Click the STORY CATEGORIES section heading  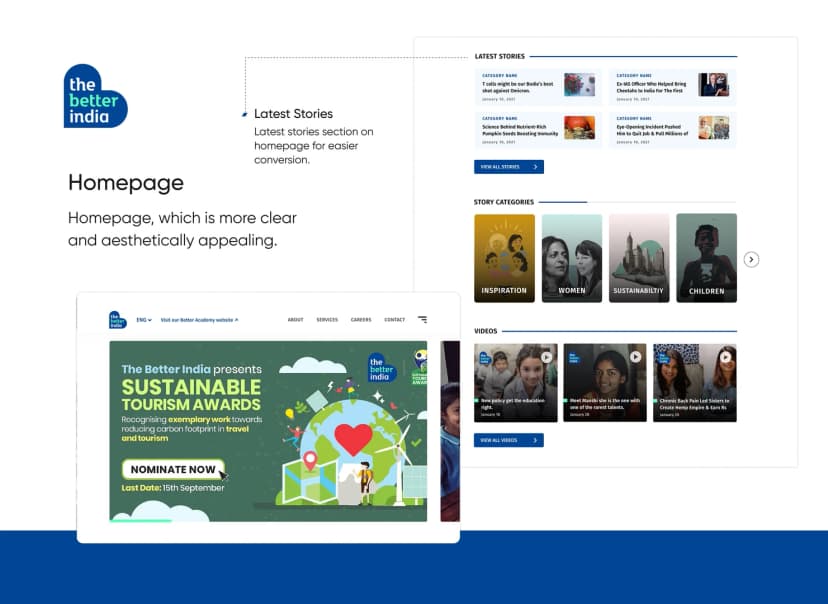[x=504, y=202]
